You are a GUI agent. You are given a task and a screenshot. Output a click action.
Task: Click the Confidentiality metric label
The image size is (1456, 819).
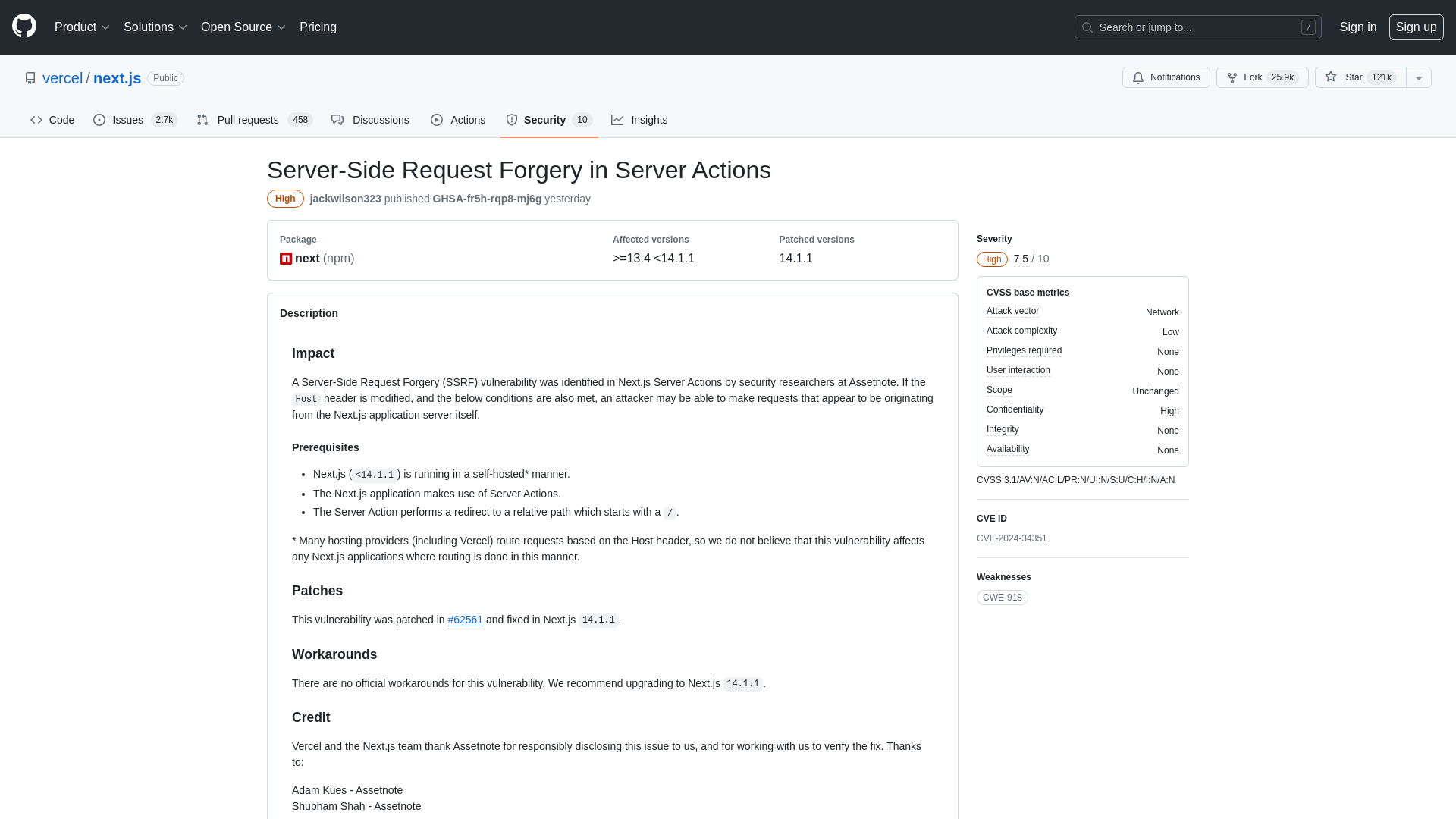[1015, 409]
